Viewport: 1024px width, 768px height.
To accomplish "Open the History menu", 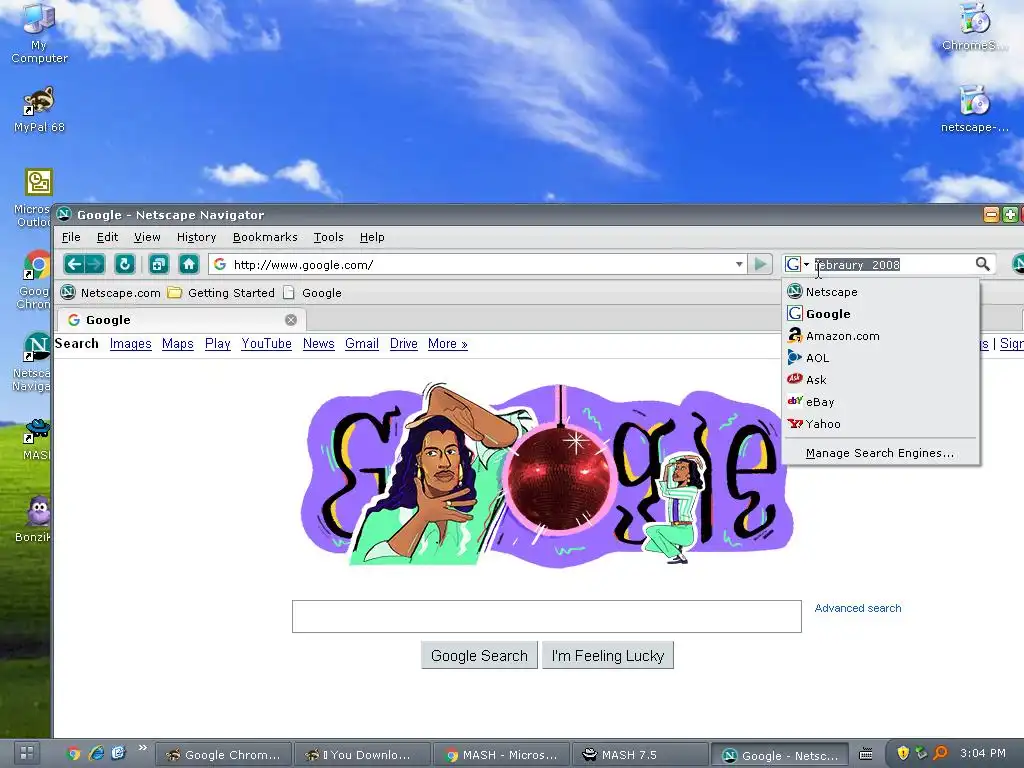I will pyautogui.click(x=196, y=237).
